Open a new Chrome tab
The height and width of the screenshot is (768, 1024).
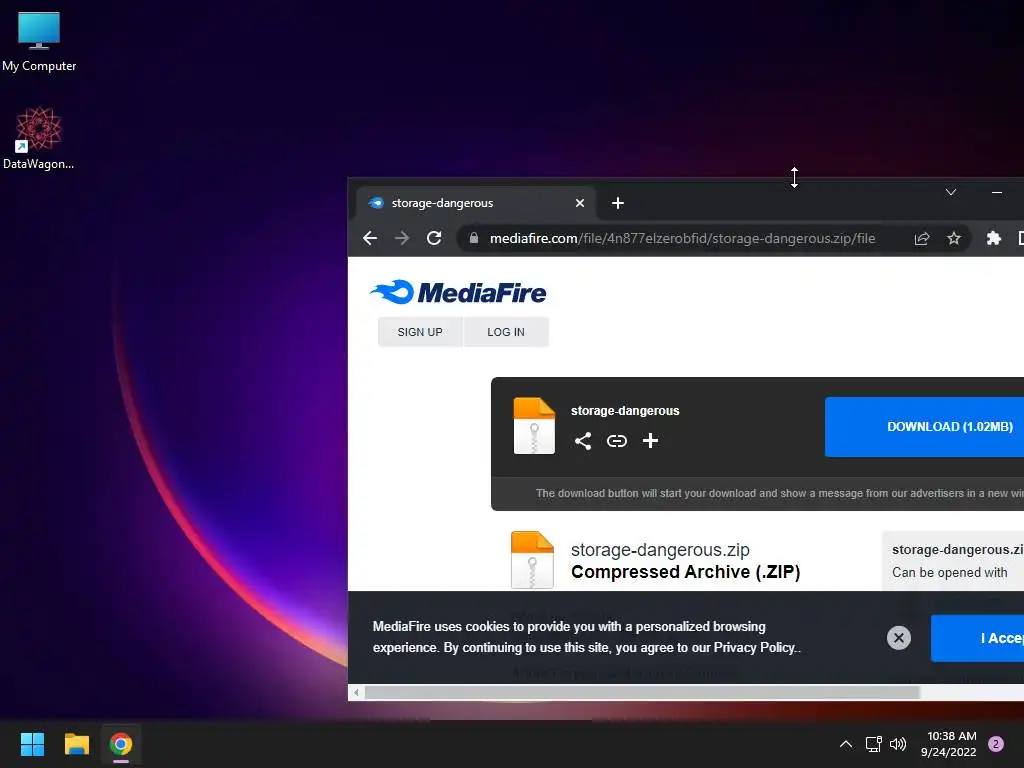click(x=618, y=203)
